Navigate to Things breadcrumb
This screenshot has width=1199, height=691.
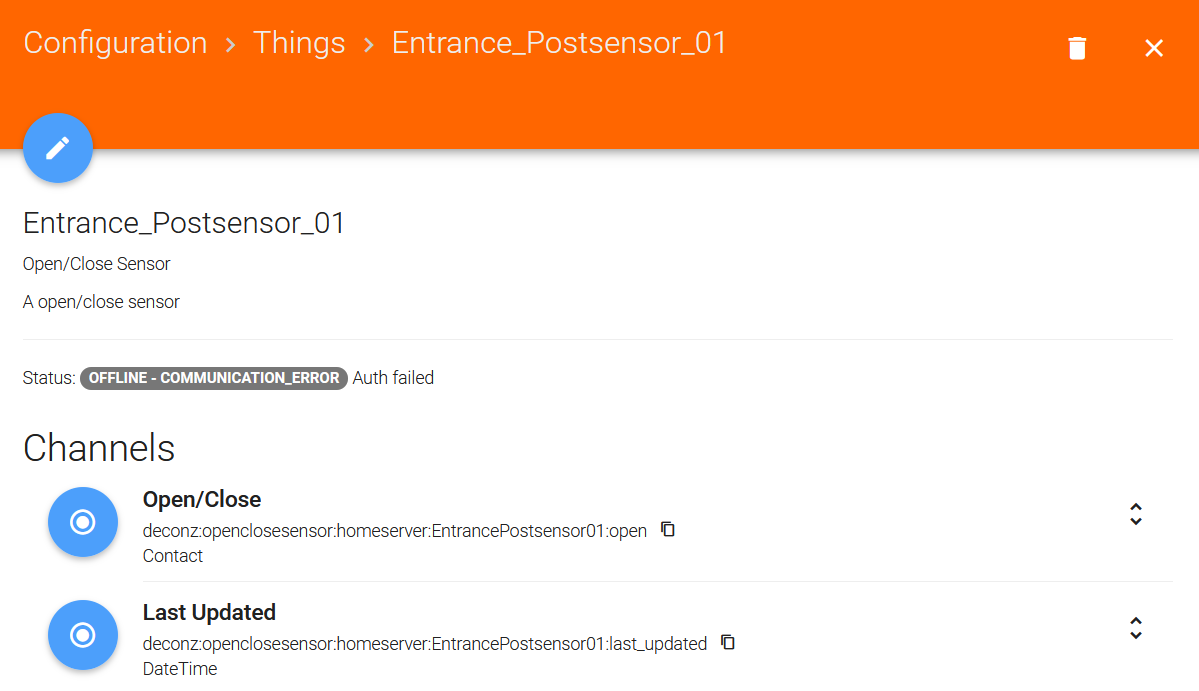coord(299,43)
